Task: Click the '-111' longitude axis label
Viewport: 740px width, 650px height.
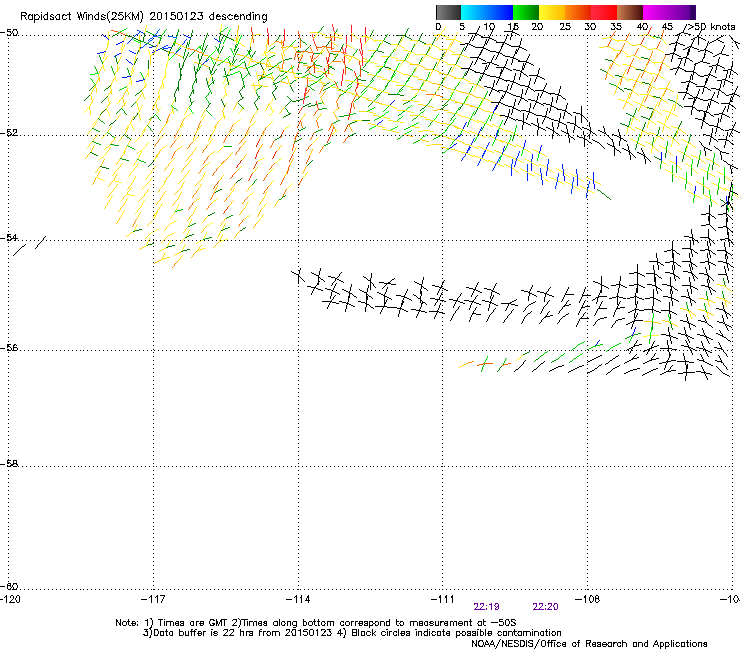Action: [x=443, y=599]
